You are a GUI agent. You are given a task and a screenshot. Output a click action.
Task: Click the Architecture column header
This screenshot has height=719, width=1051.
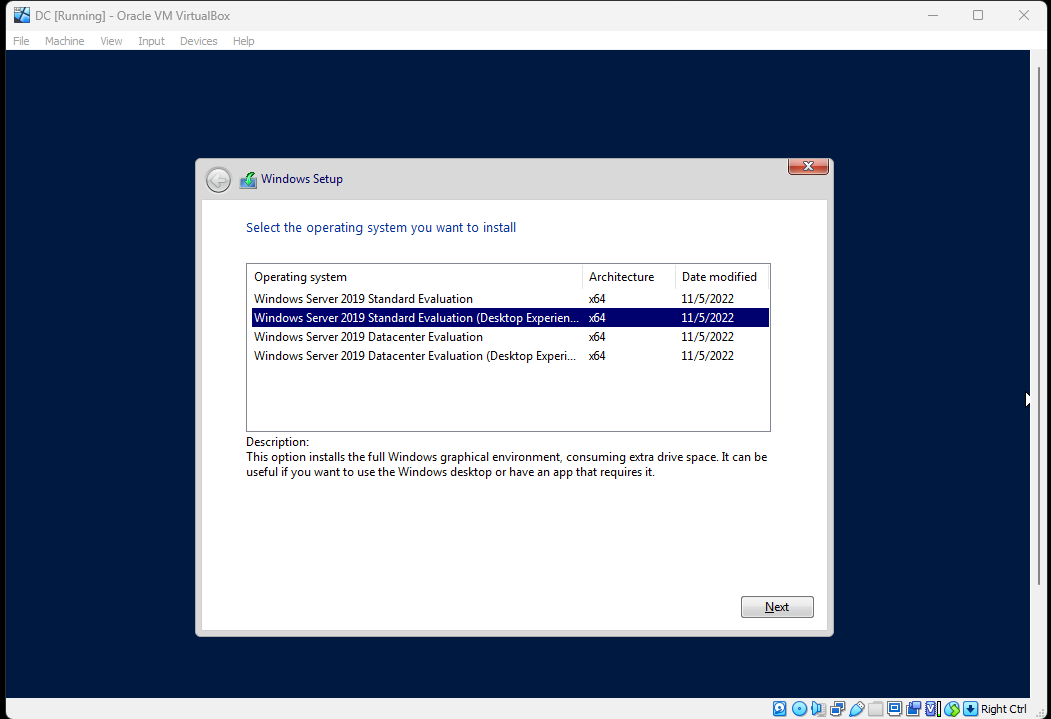click(629, 277)
